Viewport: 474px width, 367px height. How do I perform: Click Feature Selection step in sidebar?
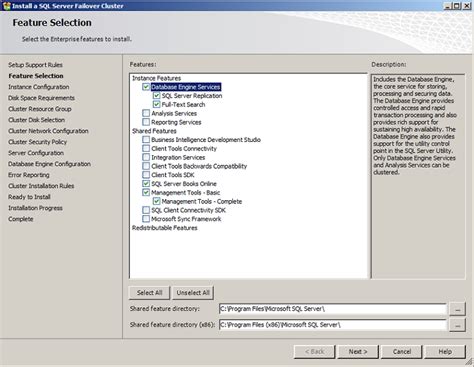(36, 76)
